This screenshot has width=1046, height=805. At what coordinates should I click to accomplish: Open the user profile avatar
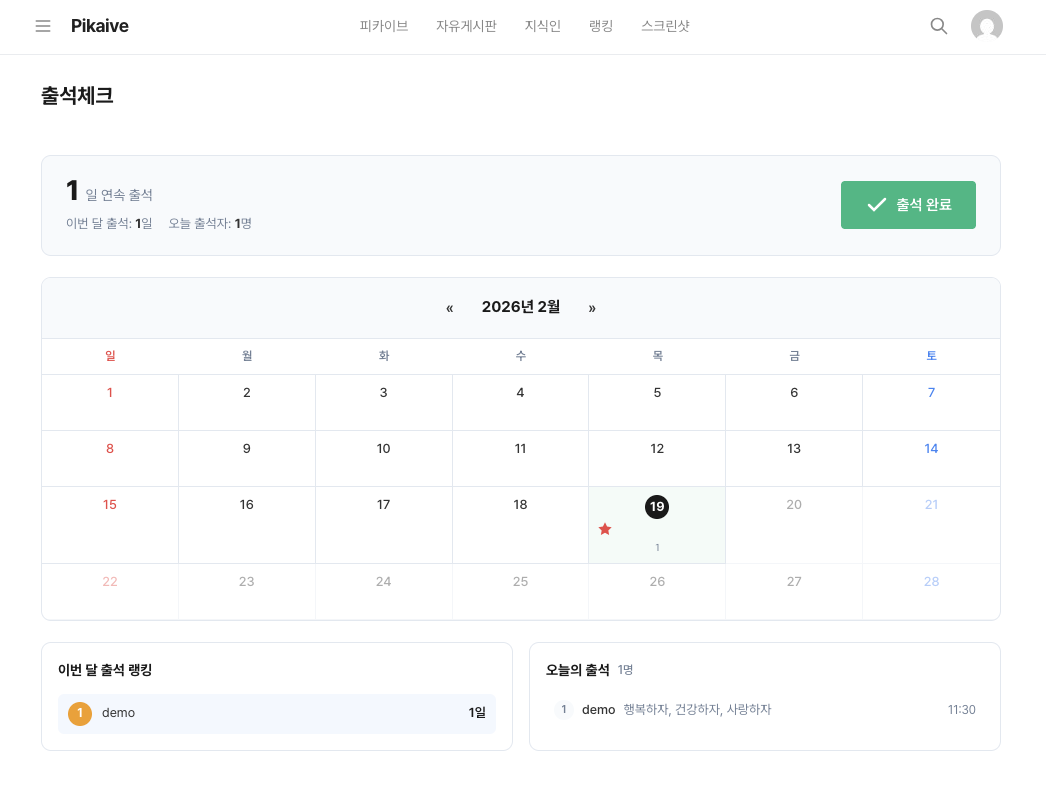click(986, 26)
